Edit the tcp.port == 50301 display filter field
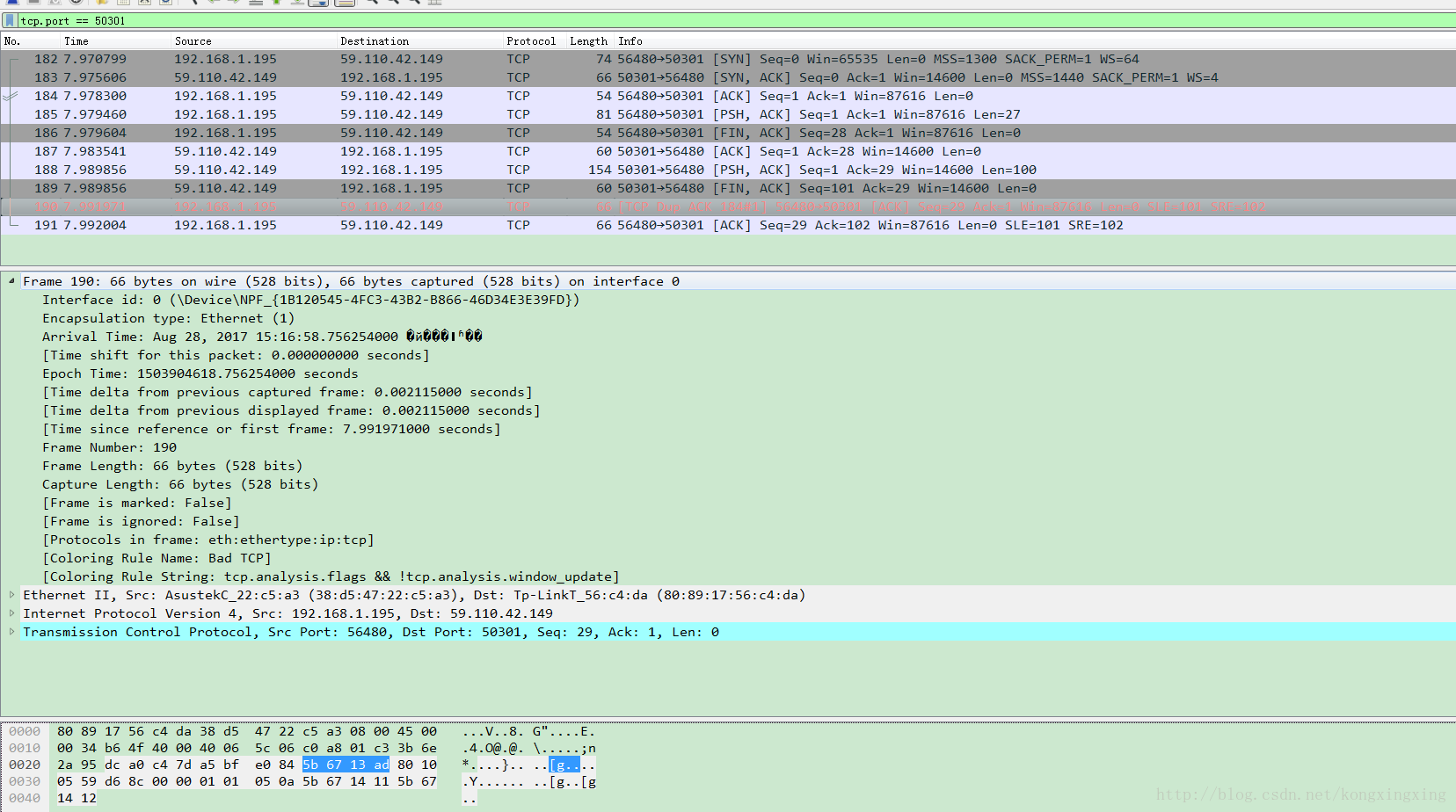 click(736, 20)
